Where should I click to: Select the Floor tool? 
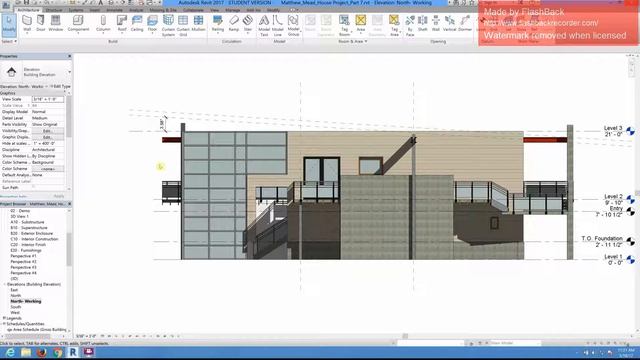click(x=152, y=23)
